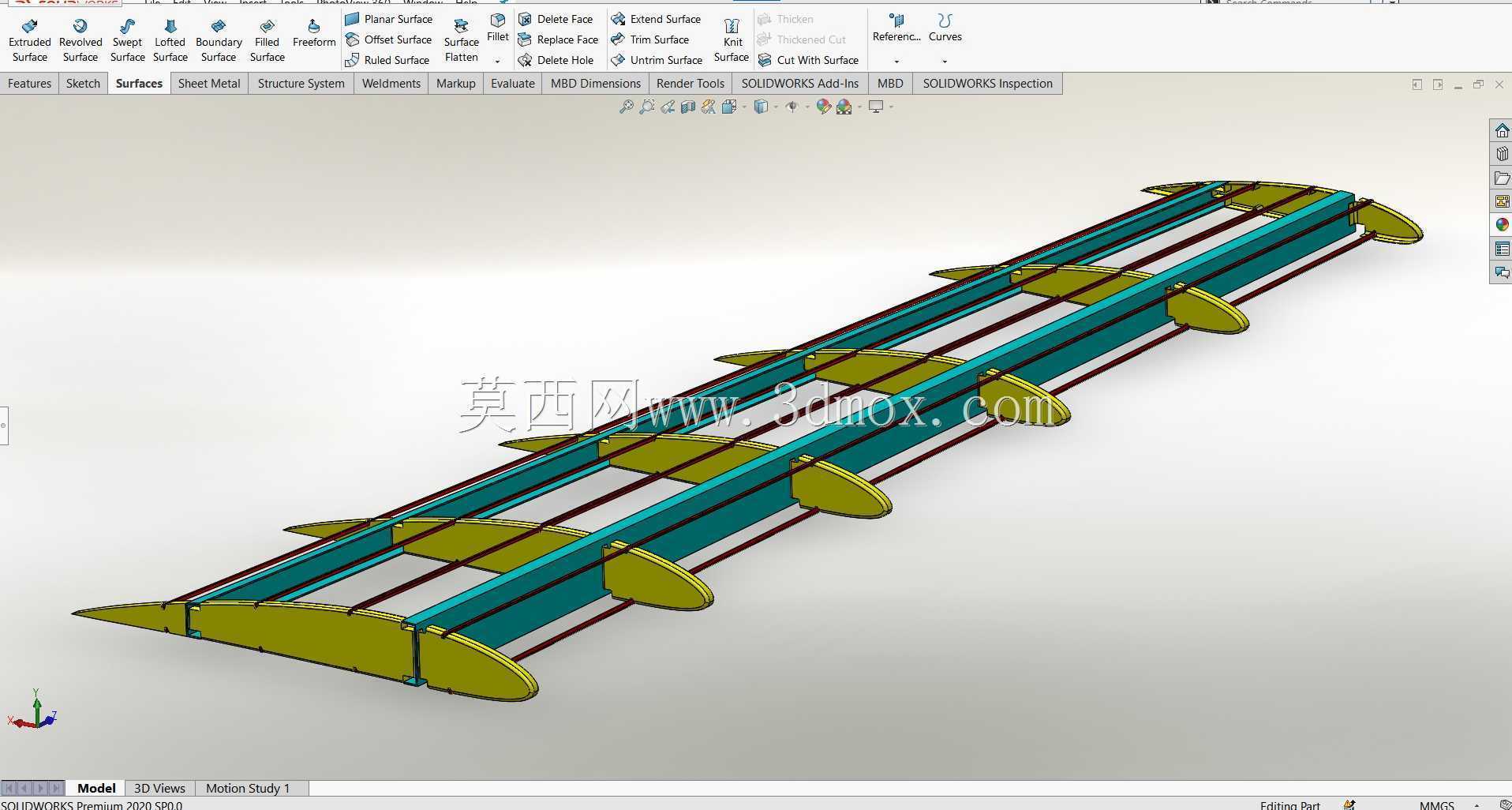Open the Surface Flatten tool
This screenshot has height=810, width=1512.
tap(462, 40)
